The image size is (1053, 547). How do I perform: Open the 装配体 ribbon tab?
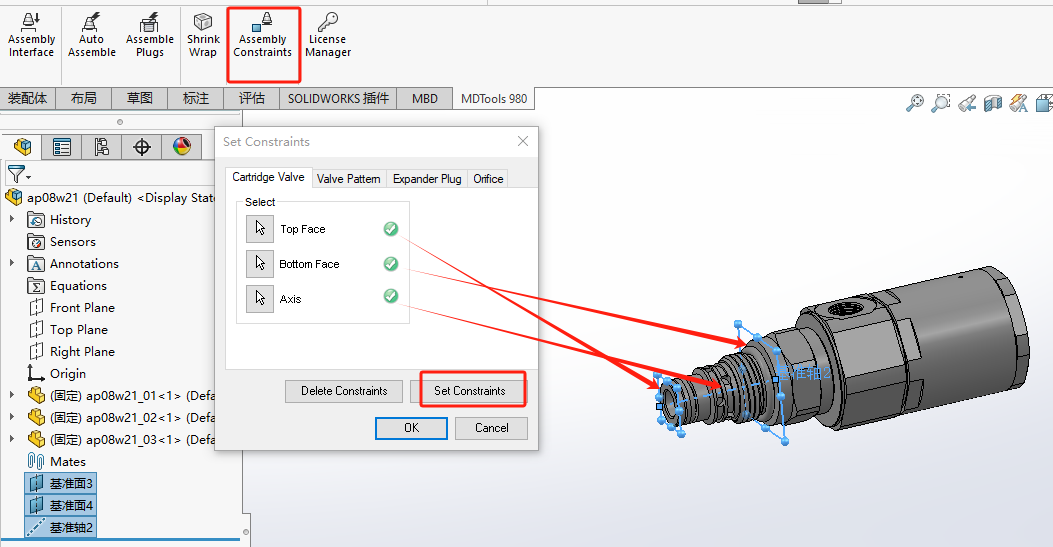28,98
